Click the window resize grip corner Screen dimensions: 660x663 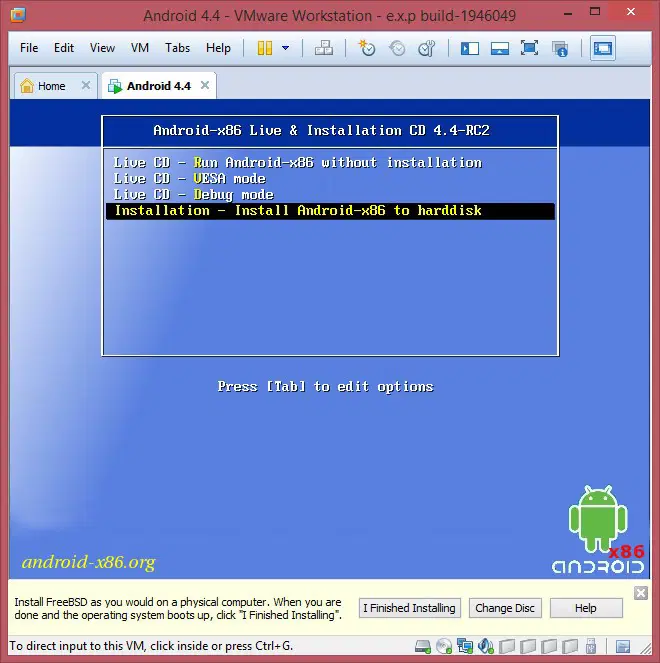[x=645, y=648]
